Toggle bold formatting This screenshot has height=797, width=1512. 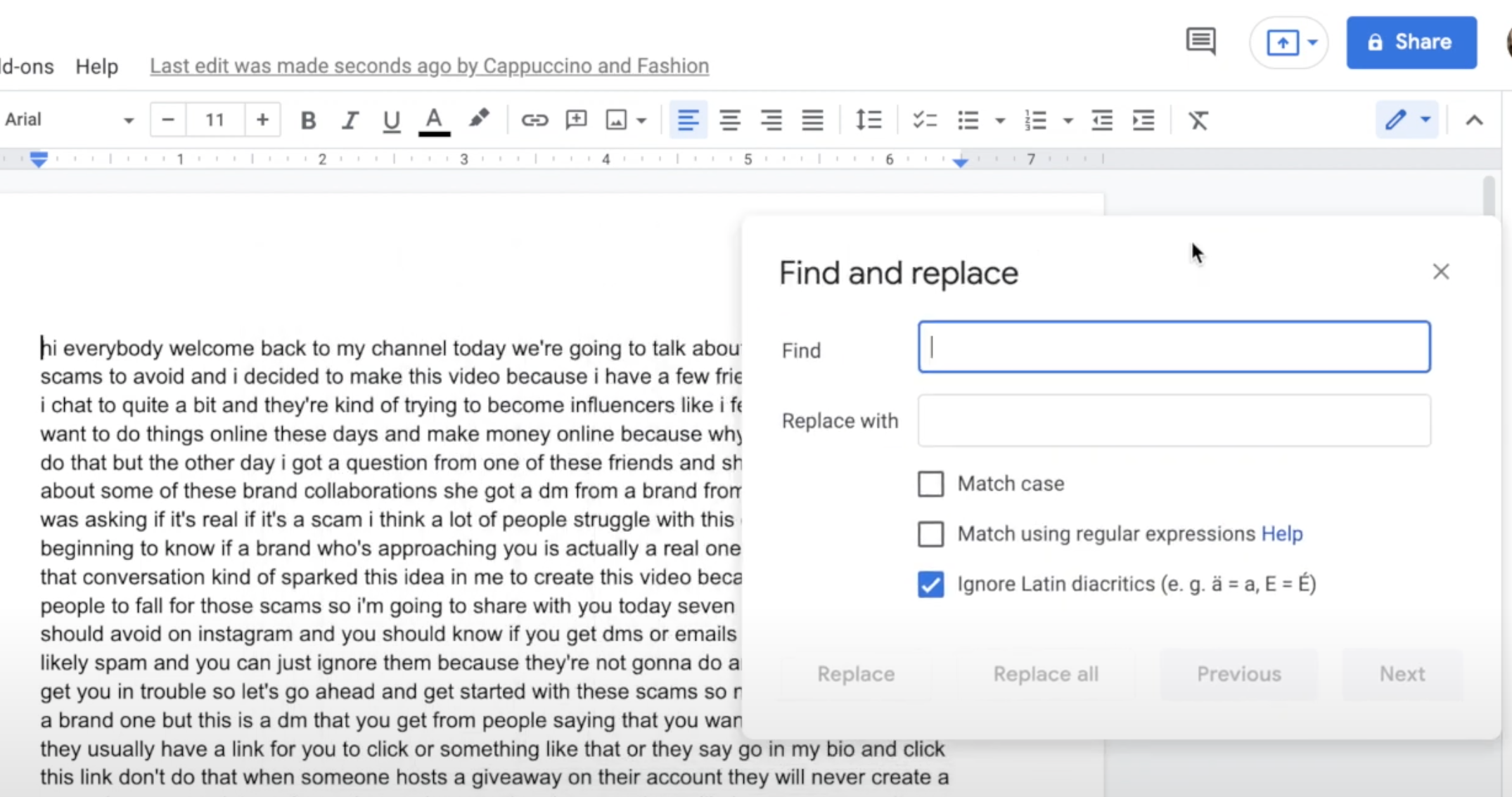point(308,120)
